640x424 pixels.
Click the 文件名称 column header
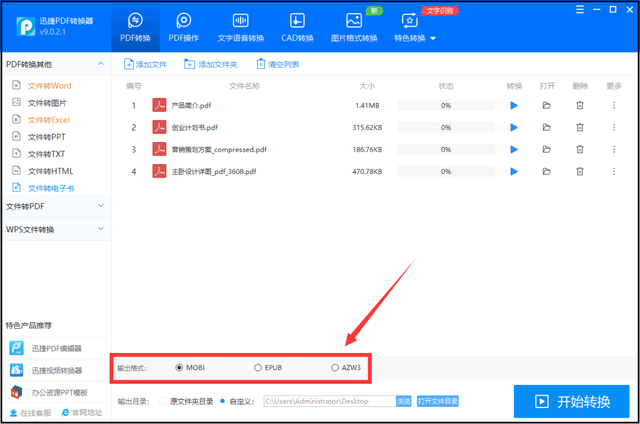pos(244,86)
